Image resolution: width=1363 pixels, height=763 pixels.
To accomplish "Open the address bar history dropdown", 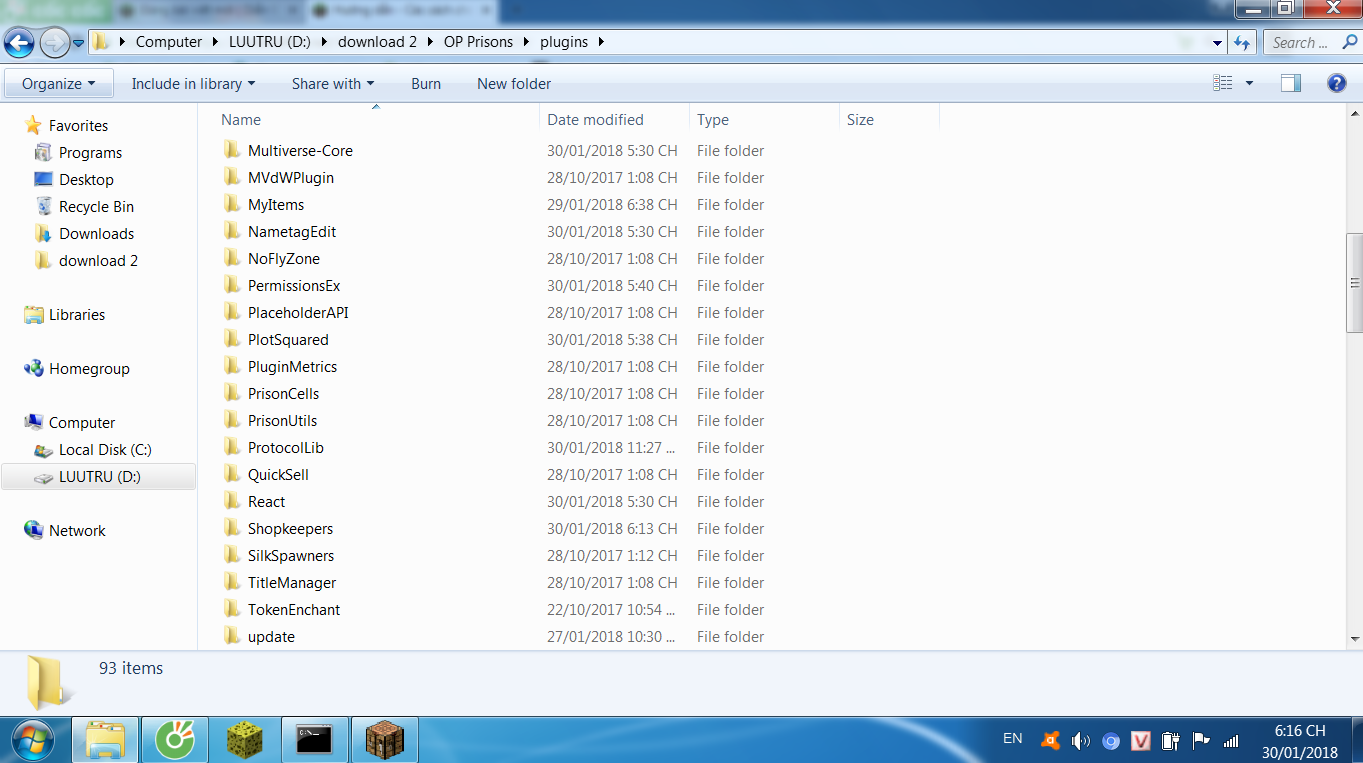I will tap(1217, 43).
